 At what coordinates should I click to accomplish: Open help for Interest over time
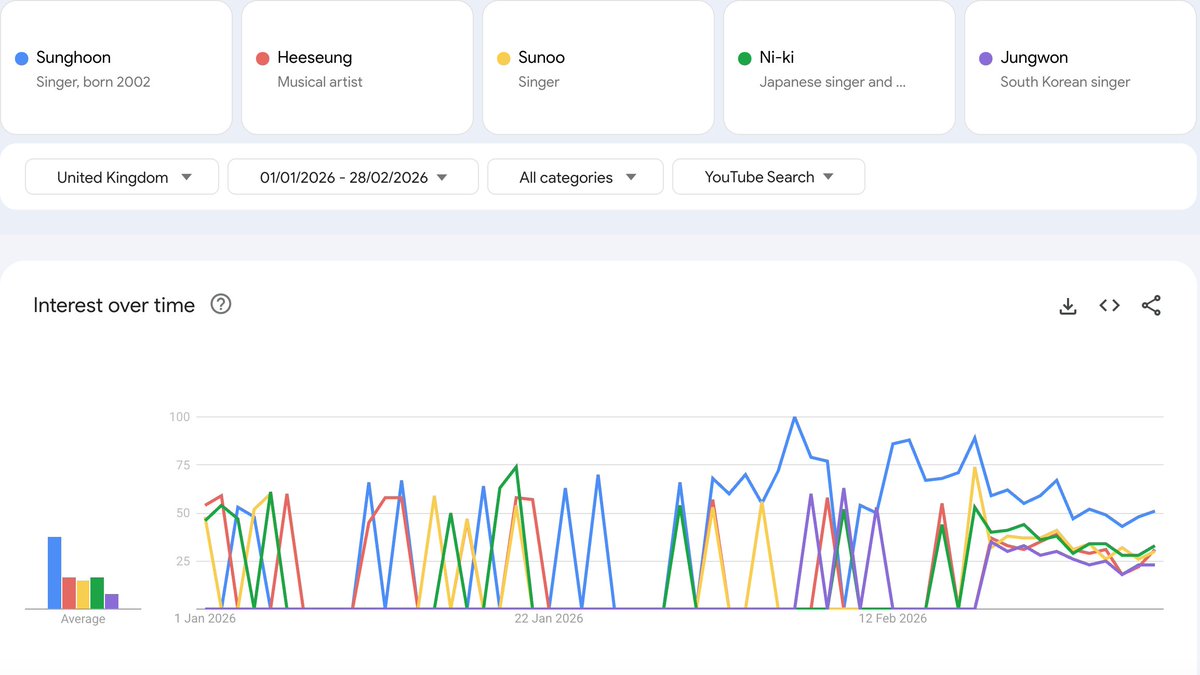[x=221, y=304]
